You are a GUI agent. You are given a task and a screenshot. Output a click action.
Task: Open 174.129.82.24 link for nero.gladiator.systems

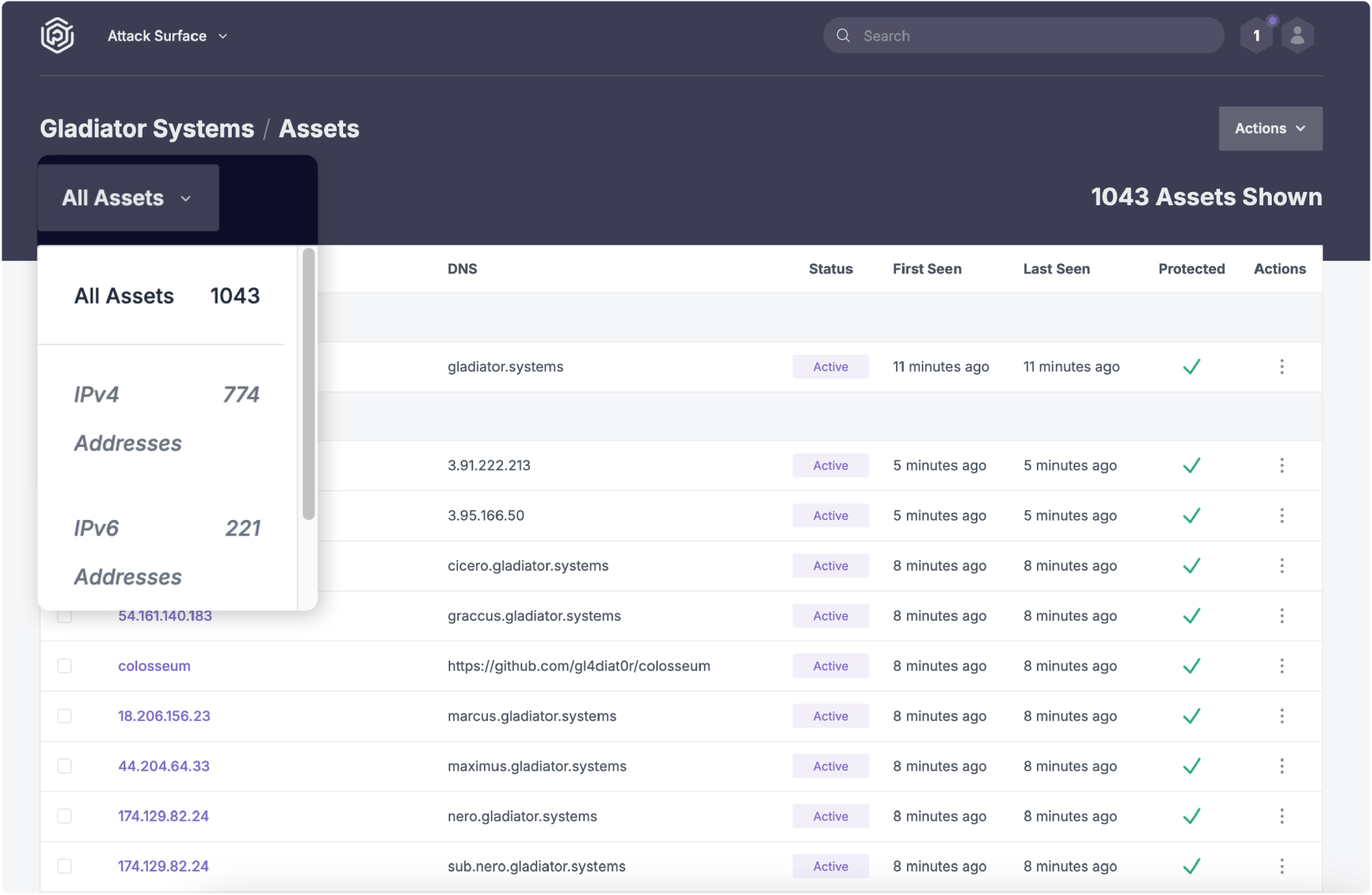[164, 816]
